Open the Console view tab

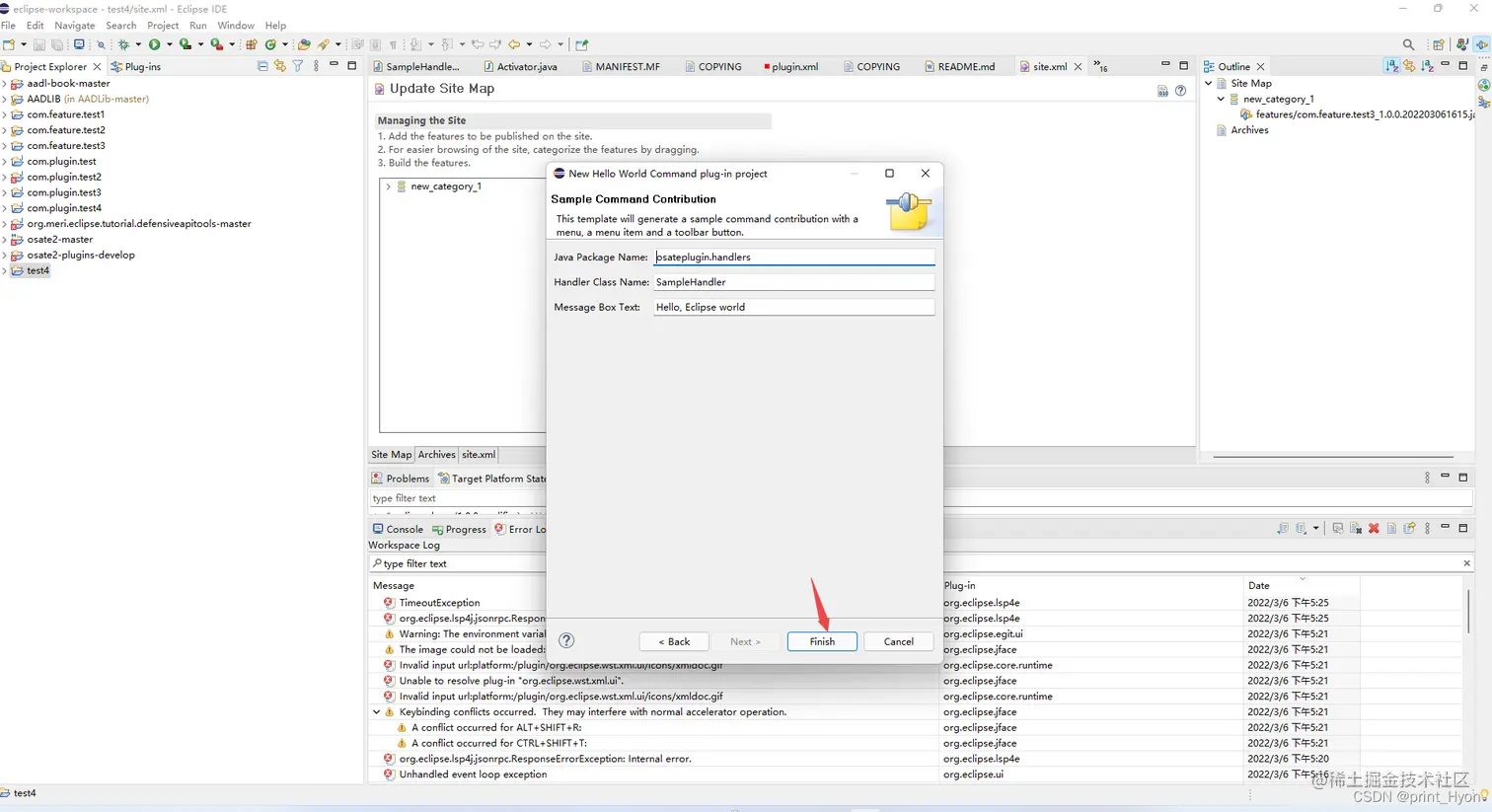tap(398, 530)
